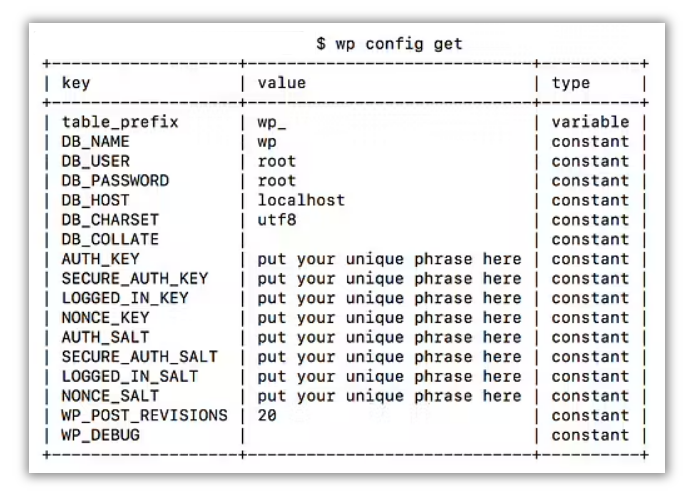691x497 pixels.
Task: Click the "20" post revisions value
Action: pos(267,416)
